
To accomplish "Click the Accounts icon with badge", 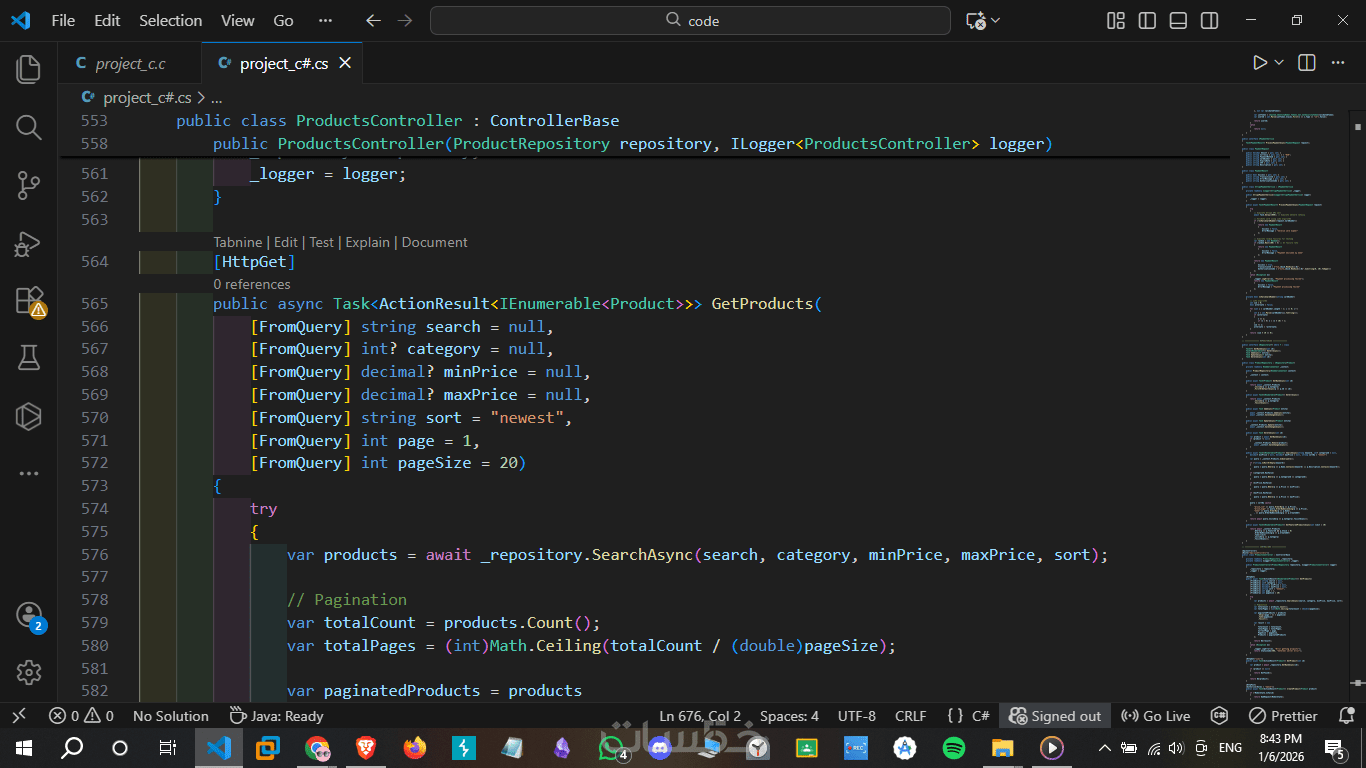I will [28, 615].
